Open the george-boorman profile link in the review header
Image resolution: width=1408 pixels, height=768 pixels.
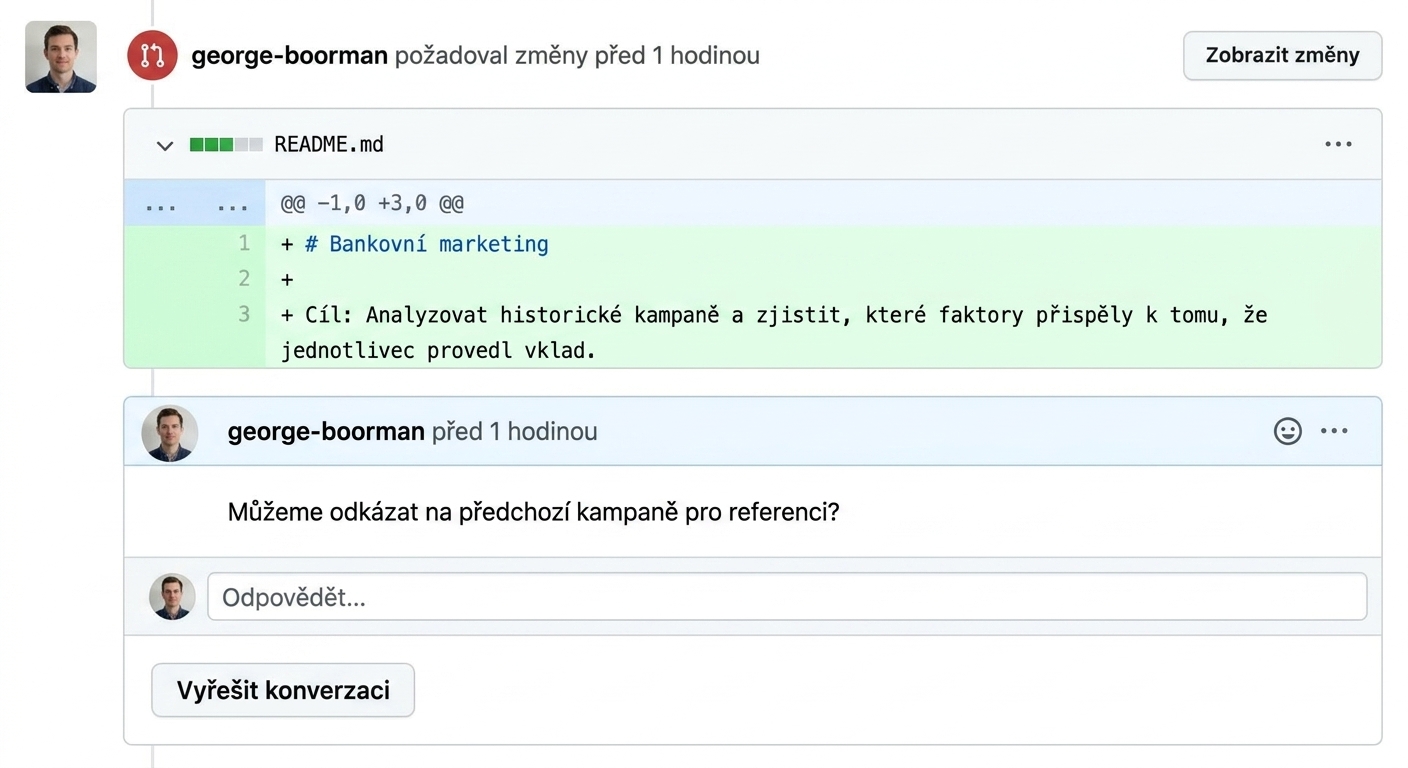(x=290, y=55)
